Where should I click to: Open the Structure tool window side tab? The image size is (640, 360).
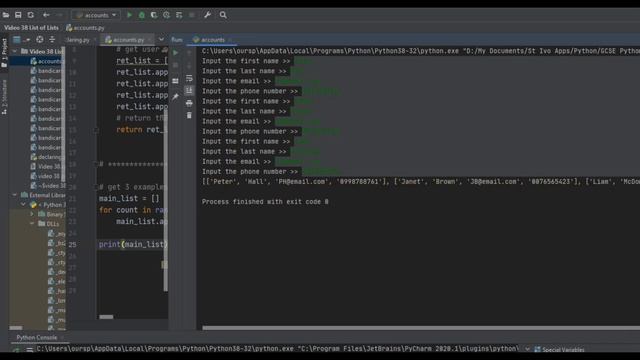(x=4, y=97)
